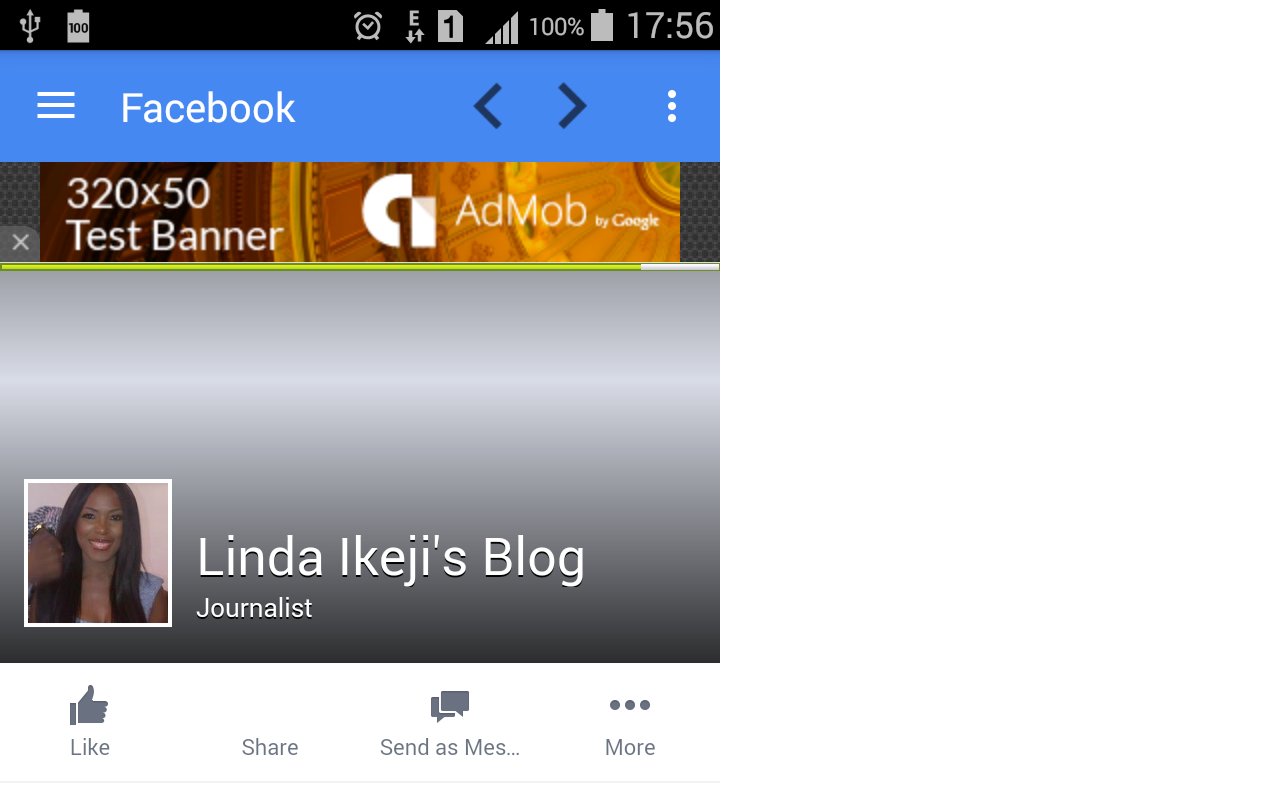Click the Like label text

tap(90, 747)
